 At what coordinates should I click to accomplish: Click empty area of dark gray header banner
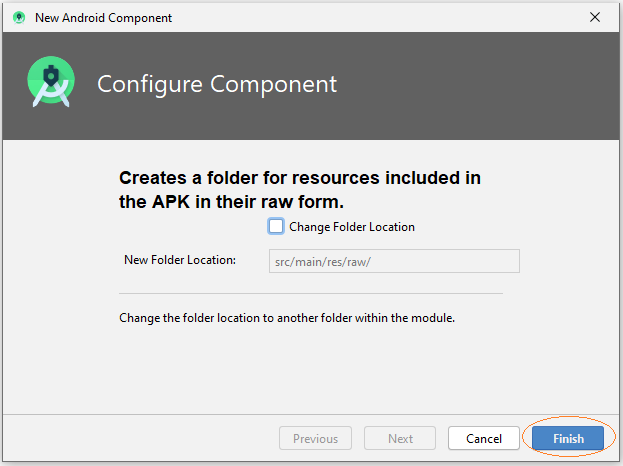pos(477,85)
